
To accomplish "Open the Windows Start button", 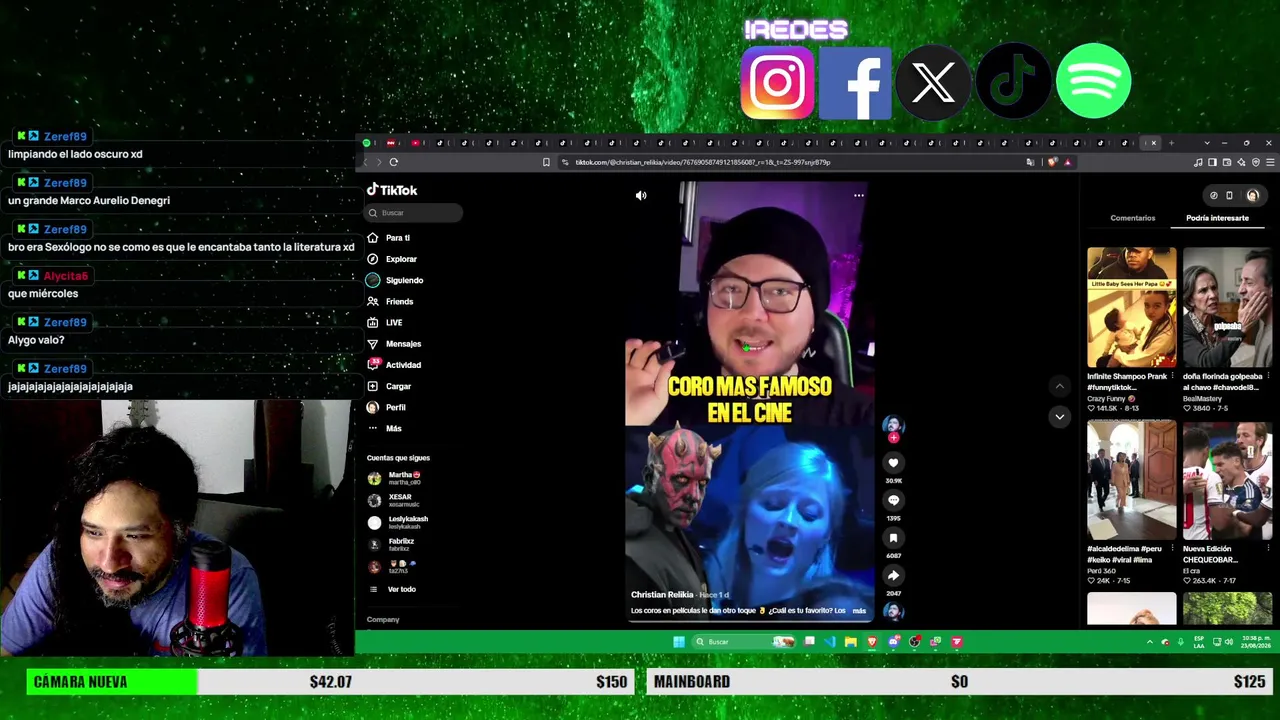I will pyautogui.click(x=679, y=642).
